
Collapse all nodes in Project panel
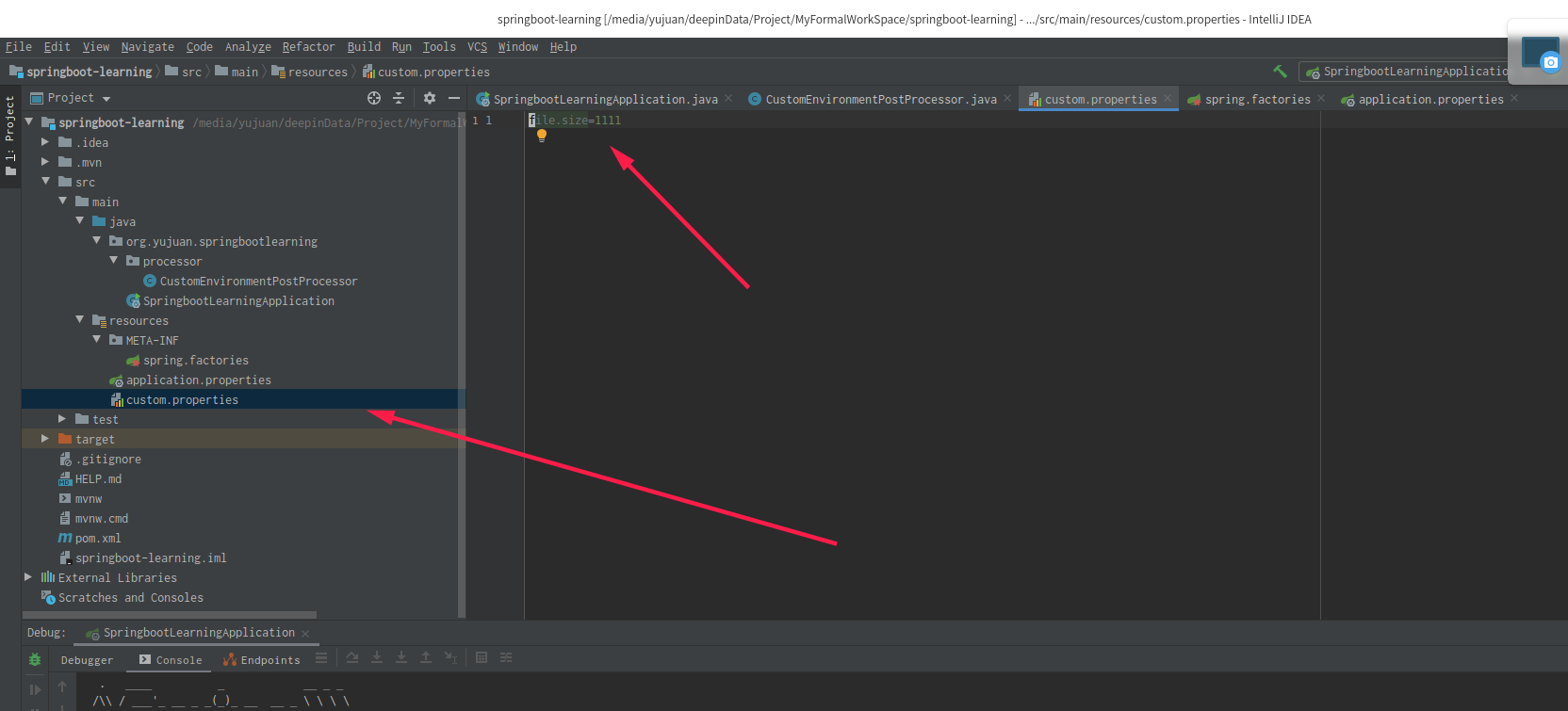tap(399, 98)
